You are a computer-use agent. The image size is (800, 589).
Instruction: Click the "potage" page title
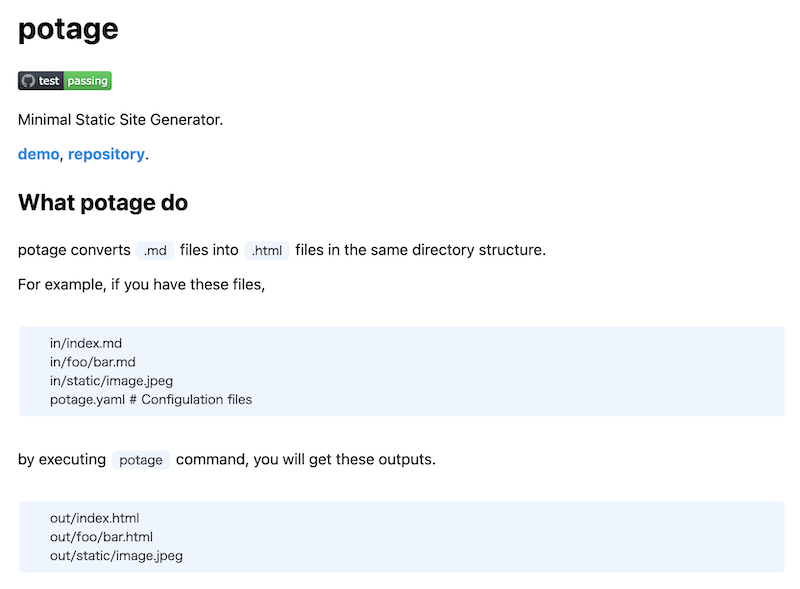tap(68, 29)
